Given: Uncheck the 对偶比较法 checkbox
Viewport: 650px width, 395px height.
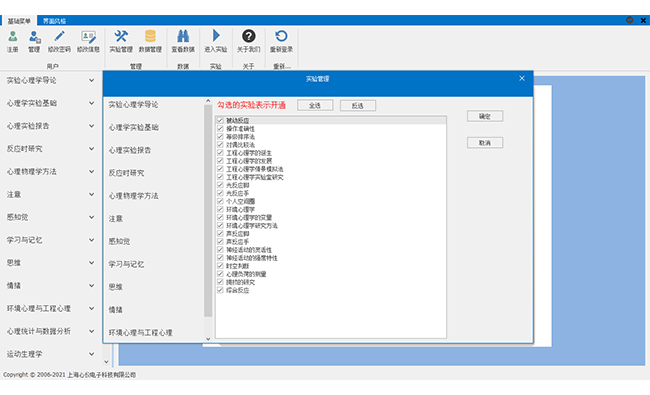Looking at the screenshot, I should coord(220,145).
